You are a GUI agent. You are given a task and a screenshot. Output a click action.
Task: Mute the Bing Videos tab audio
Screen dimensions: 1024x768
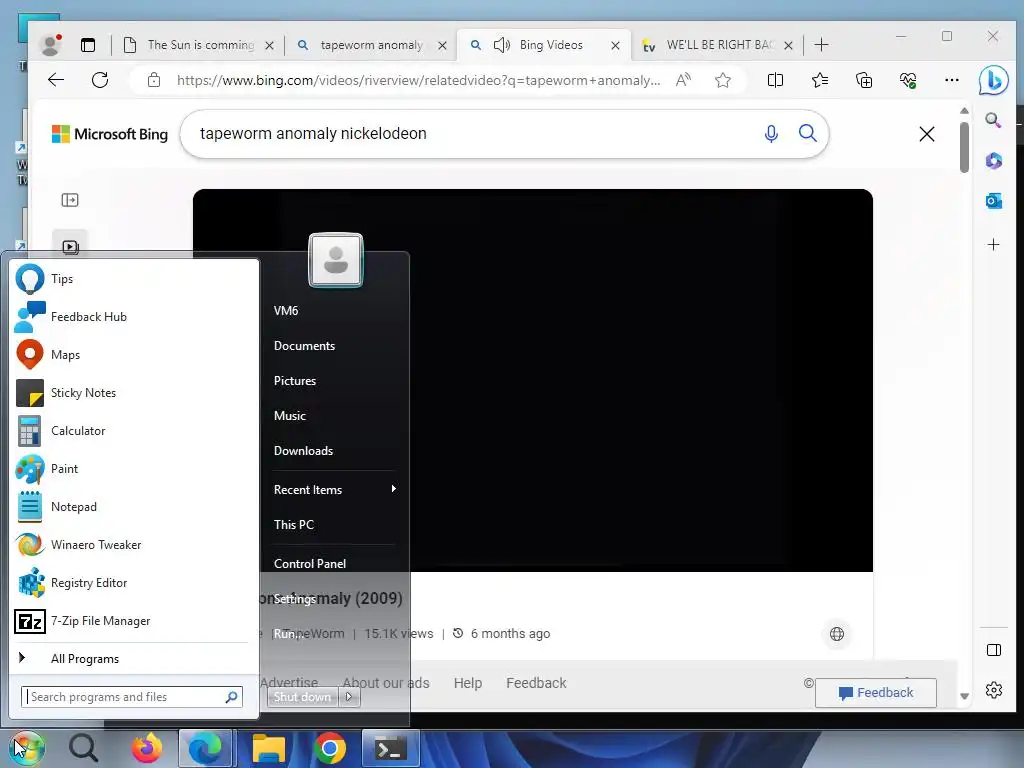pos(502,45)
